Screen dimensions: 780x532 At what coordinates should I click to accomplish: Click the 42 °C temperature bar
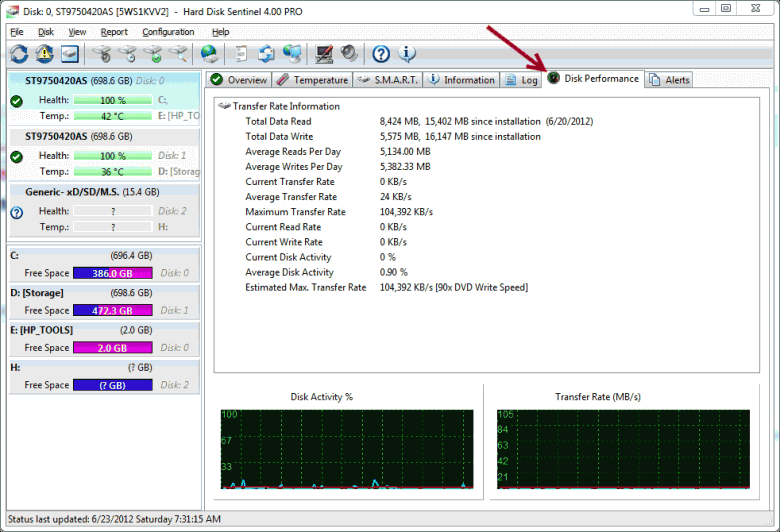point(113,116)
